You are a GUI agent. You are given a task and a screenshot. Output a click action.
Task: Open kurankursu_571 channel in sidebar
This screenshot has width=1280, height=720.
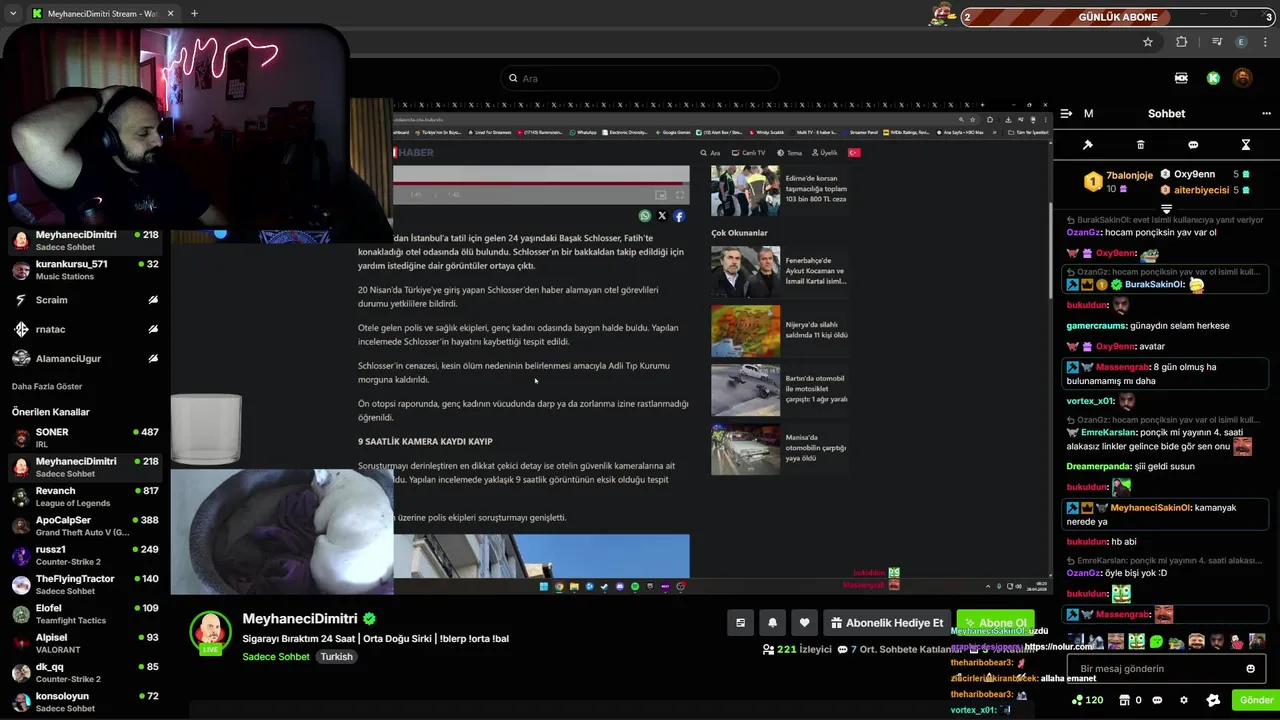pos(85,270)
